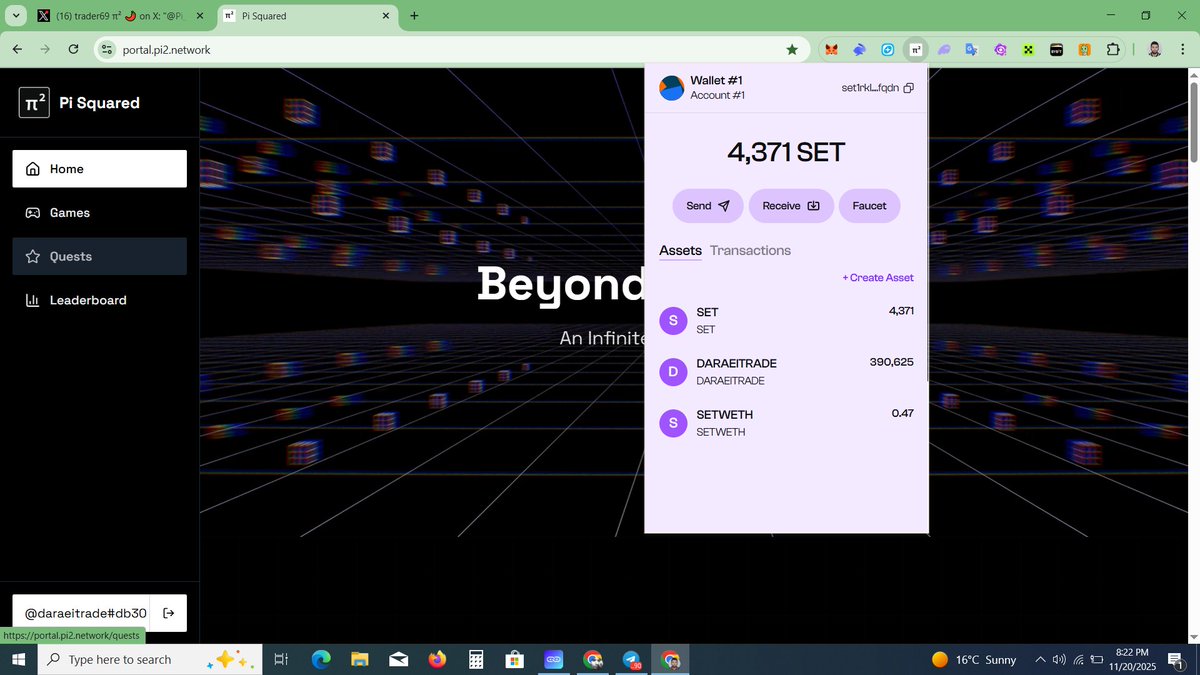The height and width of the screenshot is (675, 1200).
Task: Go to Home in sidebar
Action: 99,169
